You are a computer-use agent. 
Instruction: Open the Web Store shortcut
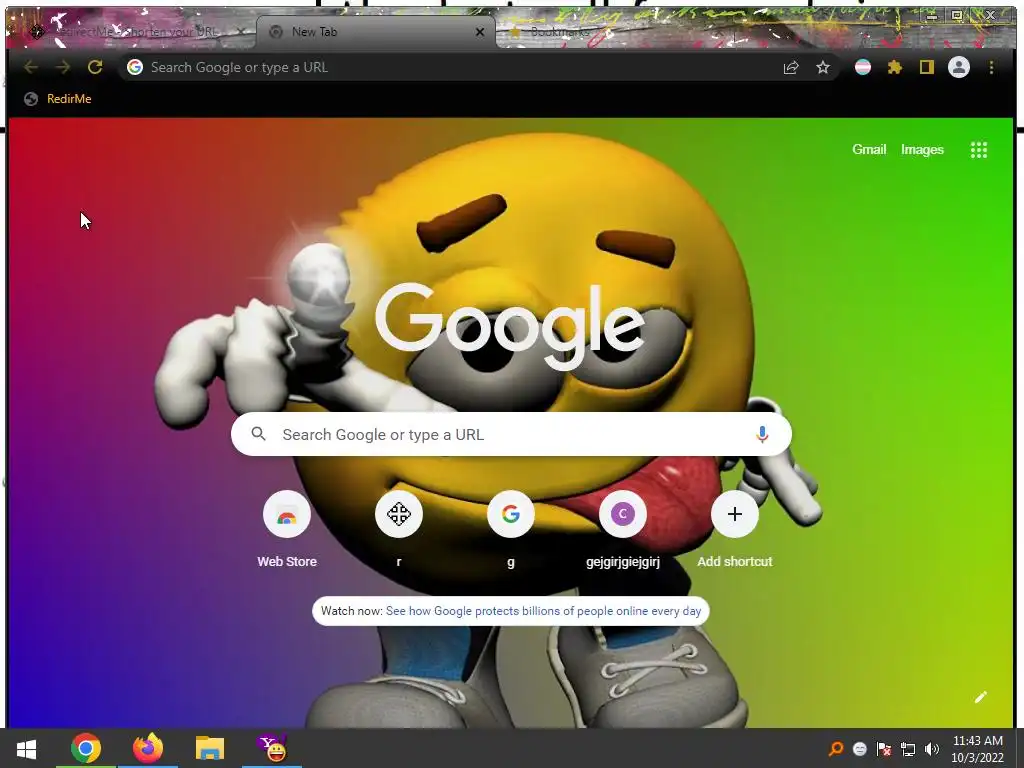tap(287, 530)
